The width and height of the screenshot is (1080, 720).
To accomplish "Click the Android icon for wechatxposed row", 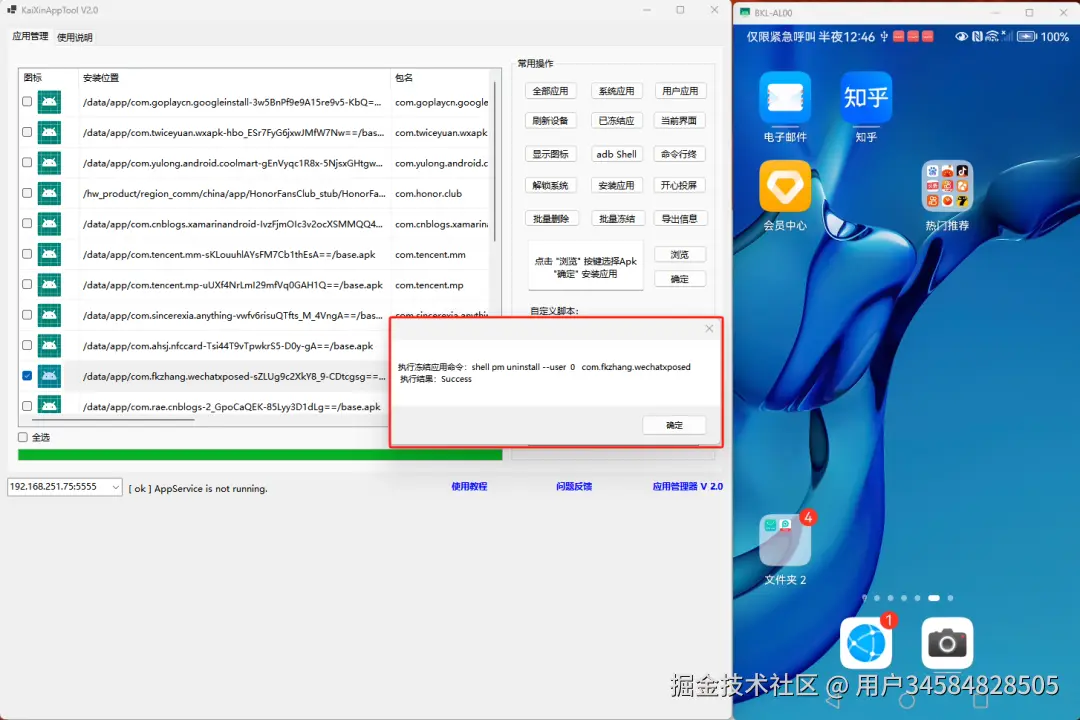I will (49, 376).
